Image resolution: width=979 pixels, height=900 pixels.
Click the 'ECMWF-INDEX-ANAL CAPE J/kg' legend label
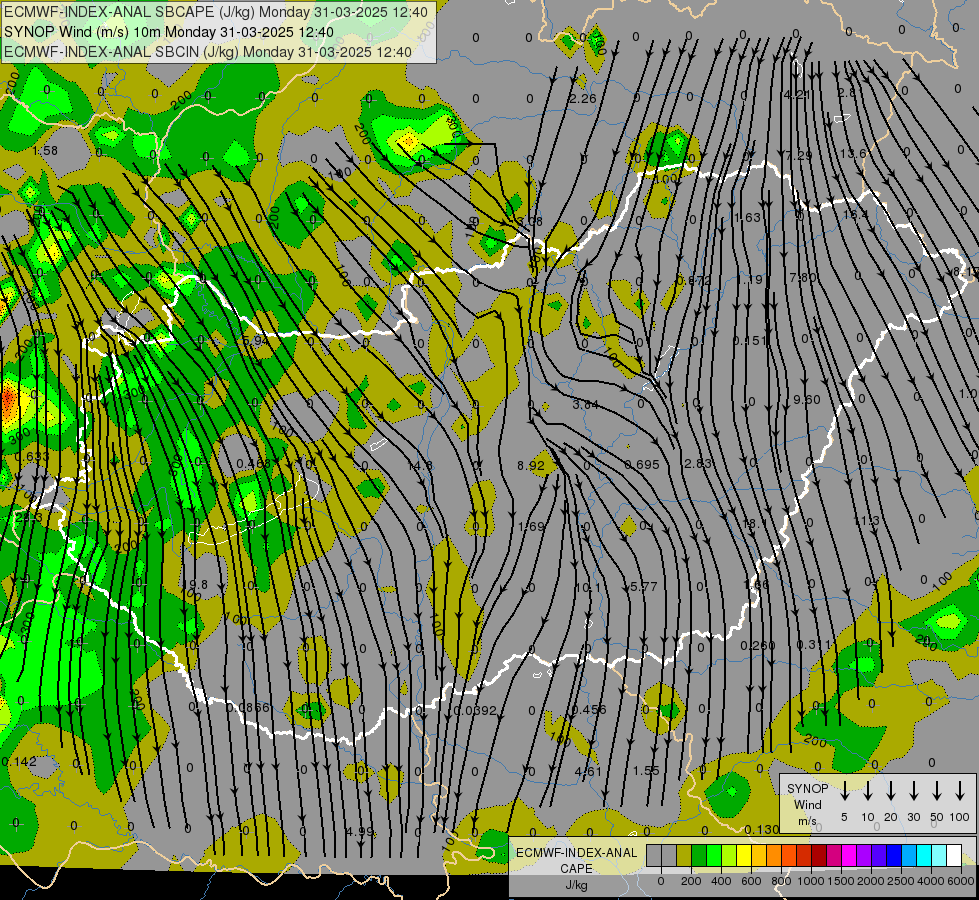(x=576, y=868)
